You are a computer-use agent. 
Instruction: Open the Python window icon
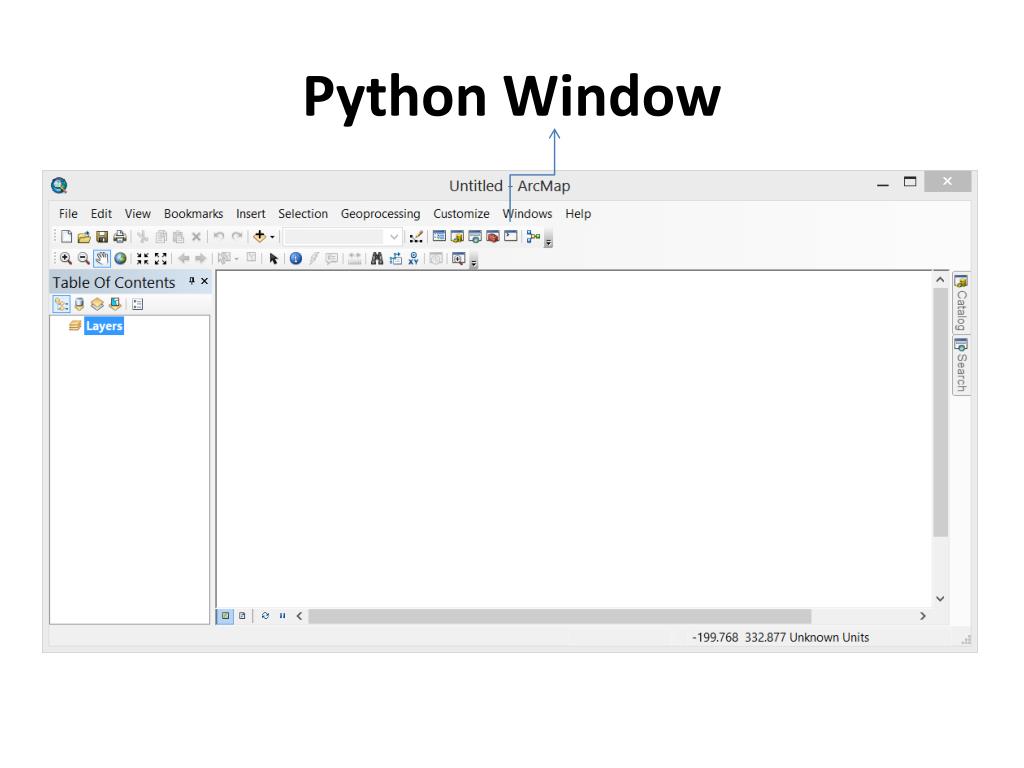coord(511,236)
